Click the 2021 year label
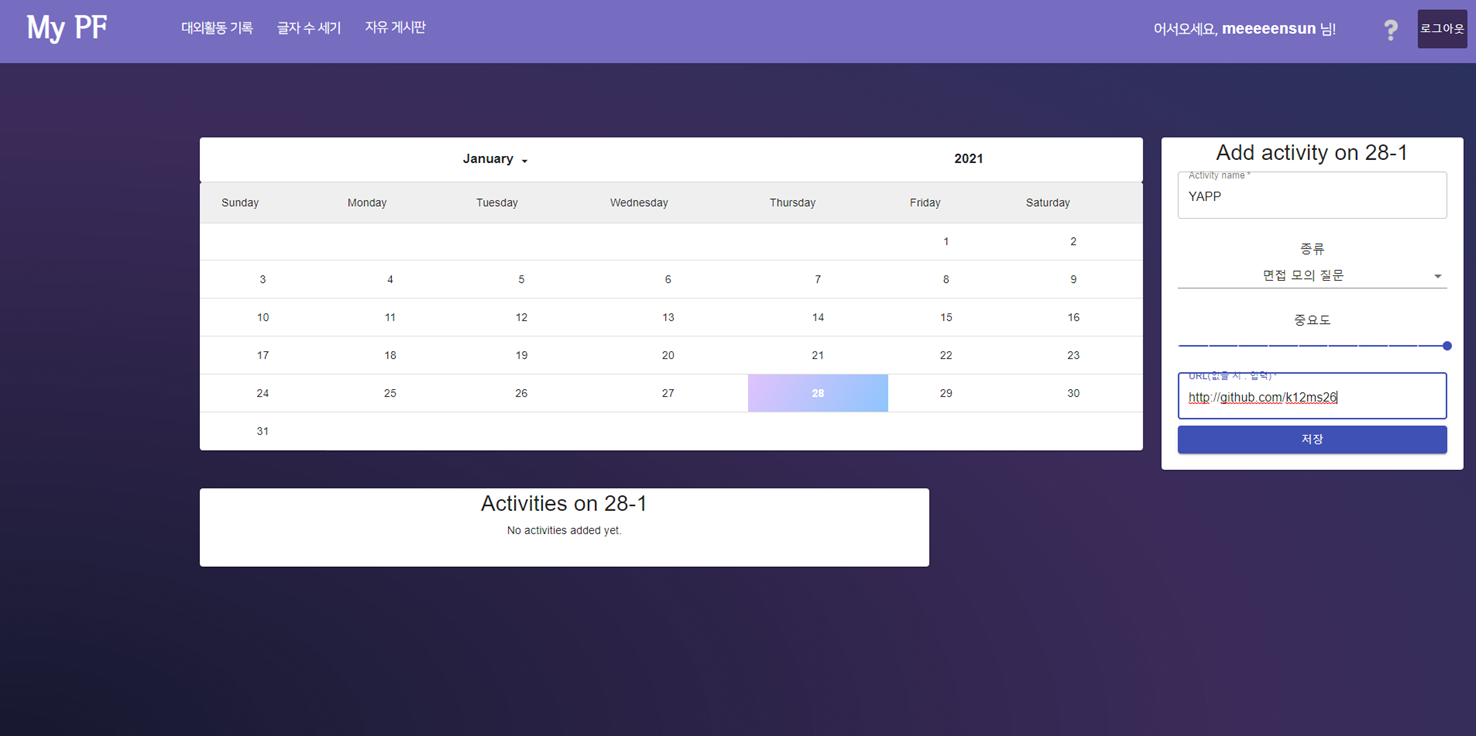 click(x=968, y=158)
